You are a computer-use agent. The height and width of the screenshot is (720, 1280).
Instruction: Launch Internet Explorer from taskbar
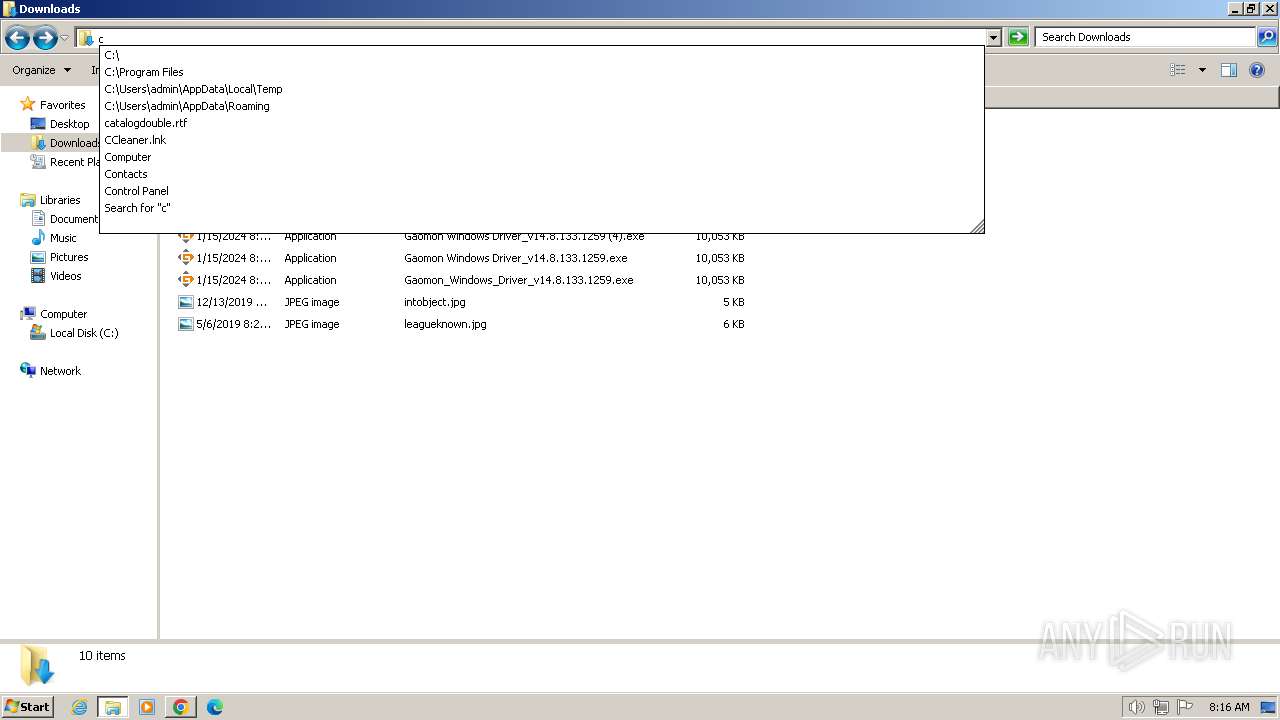[79, 707]
